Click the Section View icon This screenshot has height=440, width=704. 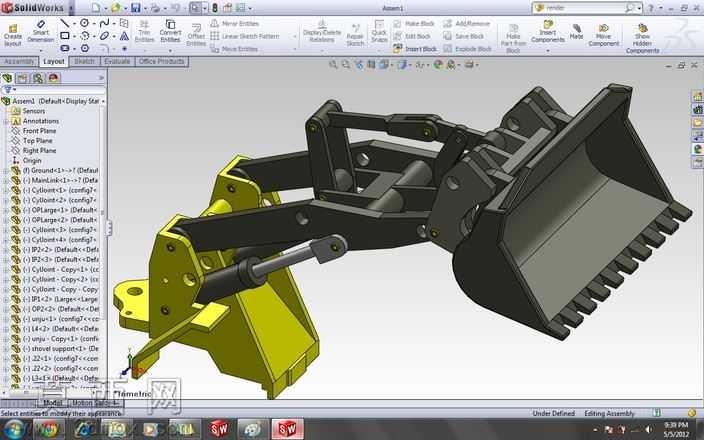click(x=371, y=65)
